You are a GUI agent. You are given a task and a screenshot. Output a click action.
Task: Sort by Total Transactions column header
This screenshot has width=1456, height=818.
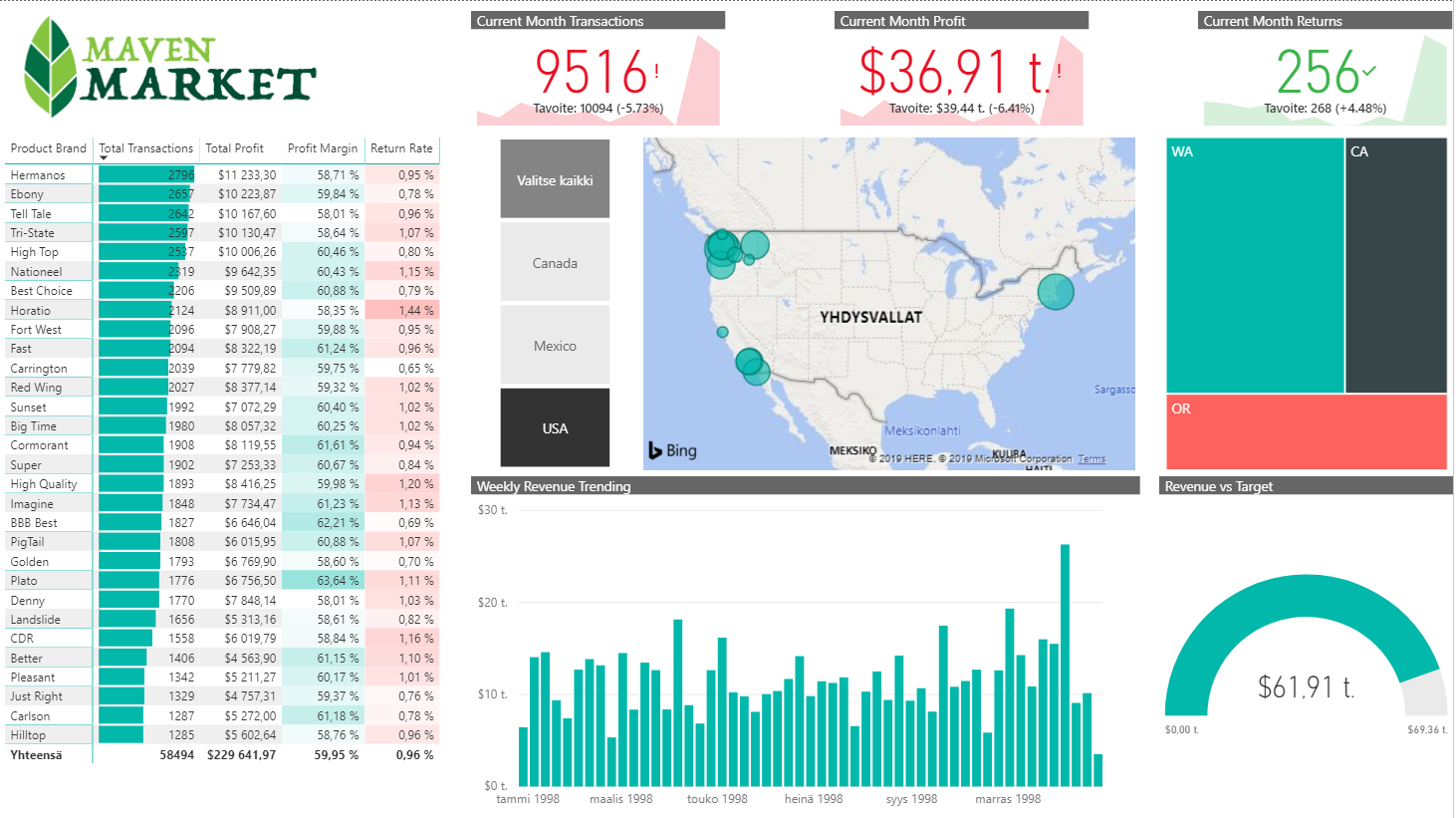pos(145,148)
